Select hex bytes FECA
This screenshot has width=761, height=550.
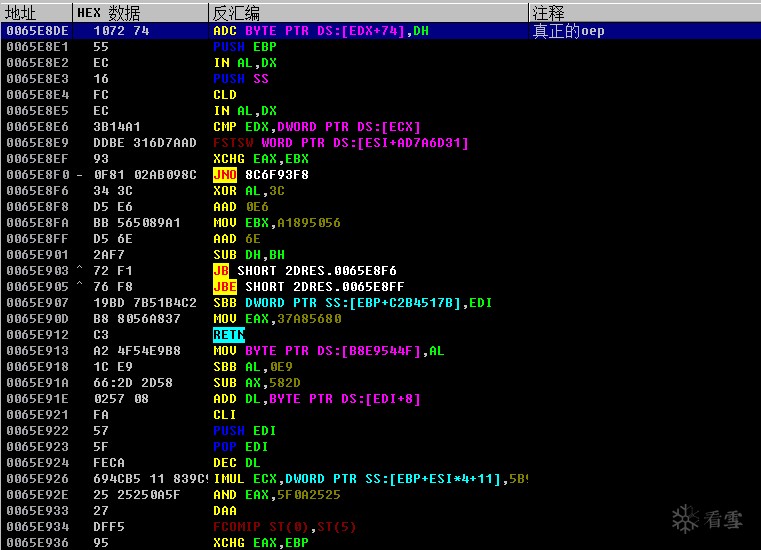[x=109, y=463]
